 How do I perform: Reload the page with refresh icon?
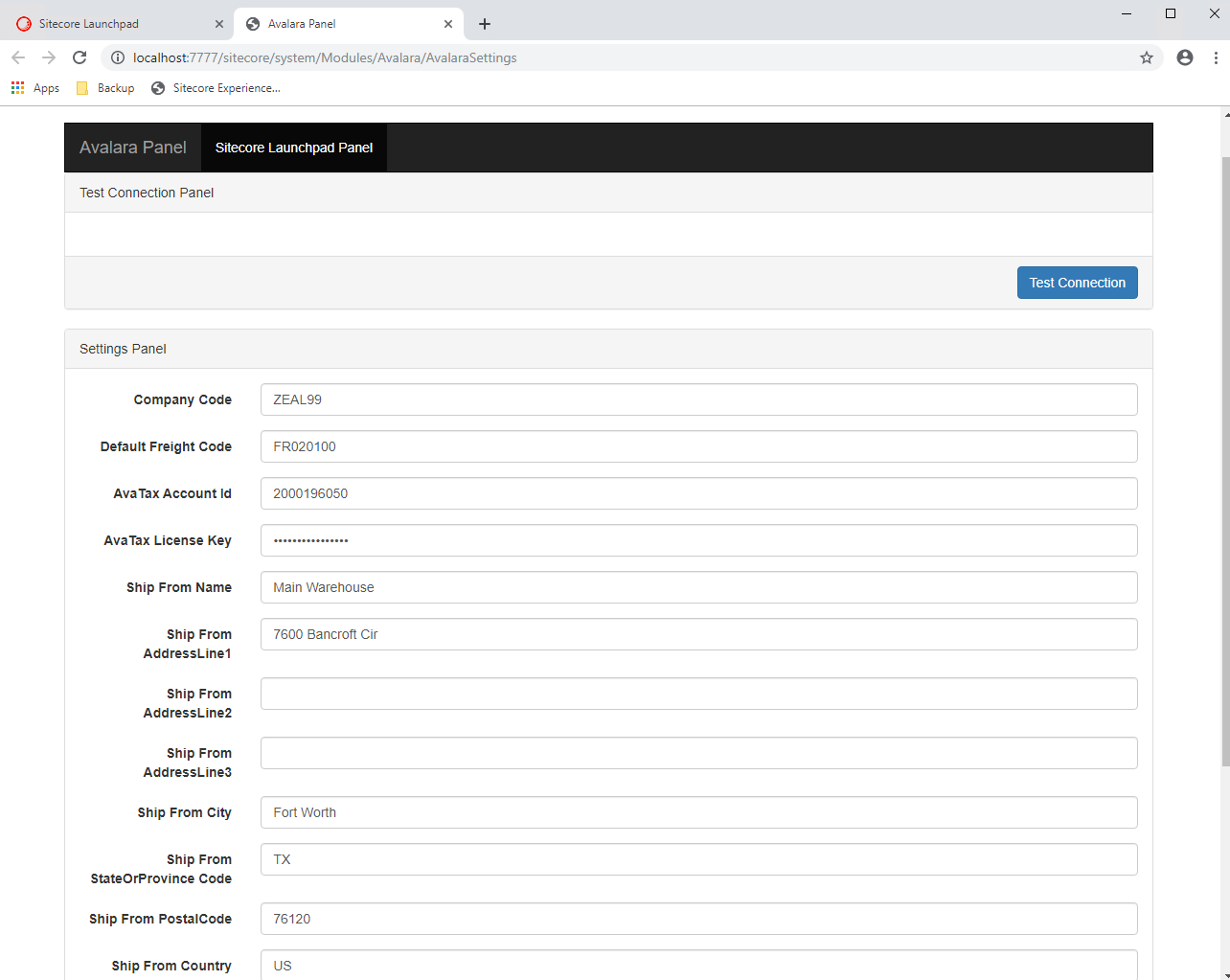[x=80, y=57]
